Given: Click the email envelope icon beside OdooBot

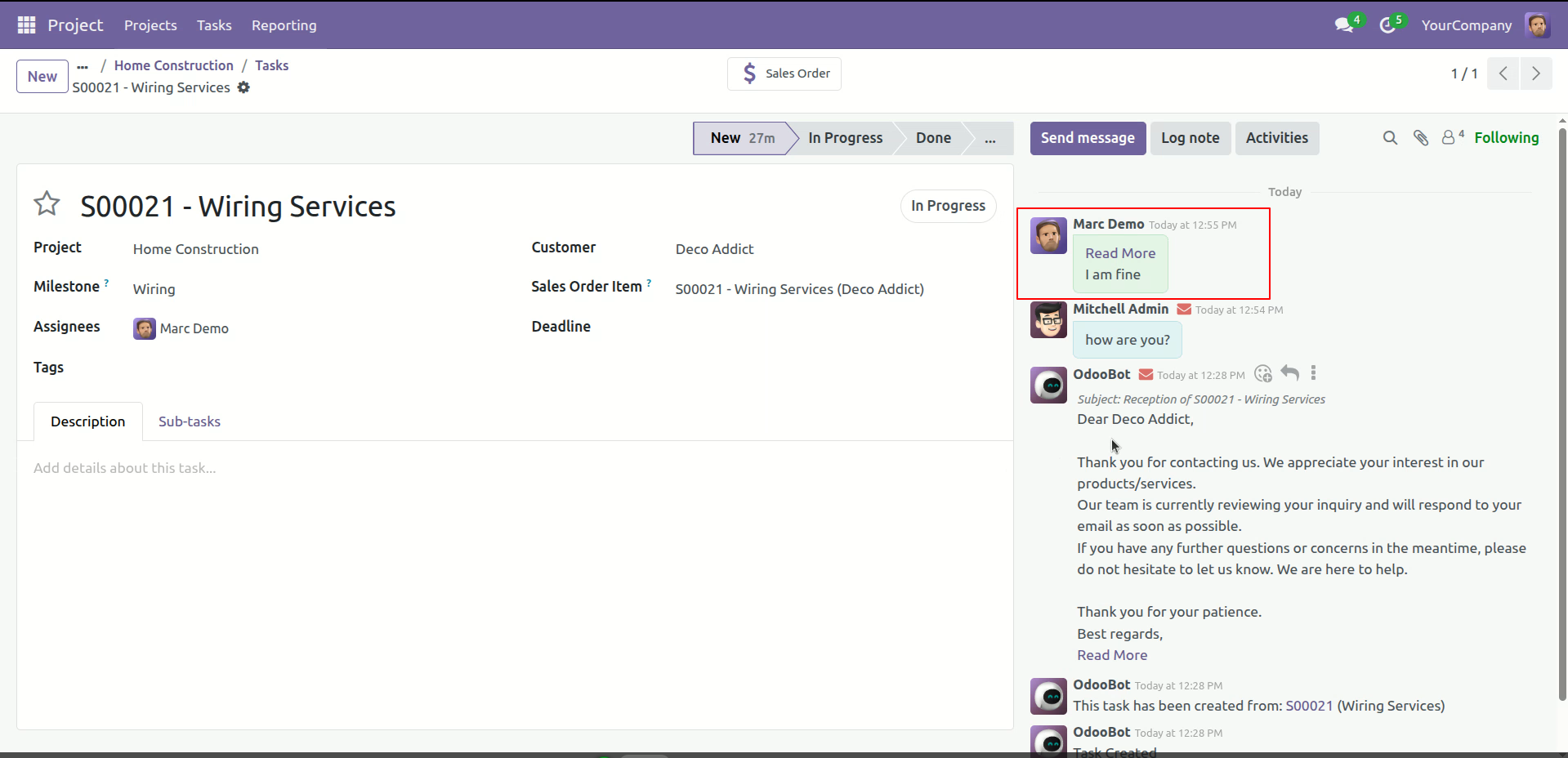Looking at the screenshot, I should pos(1146,375).
